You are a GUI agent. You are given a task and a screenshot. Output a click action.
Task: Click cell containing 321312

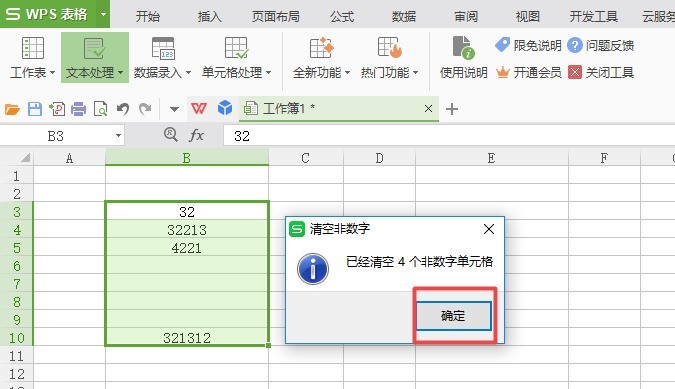[187, 338]
